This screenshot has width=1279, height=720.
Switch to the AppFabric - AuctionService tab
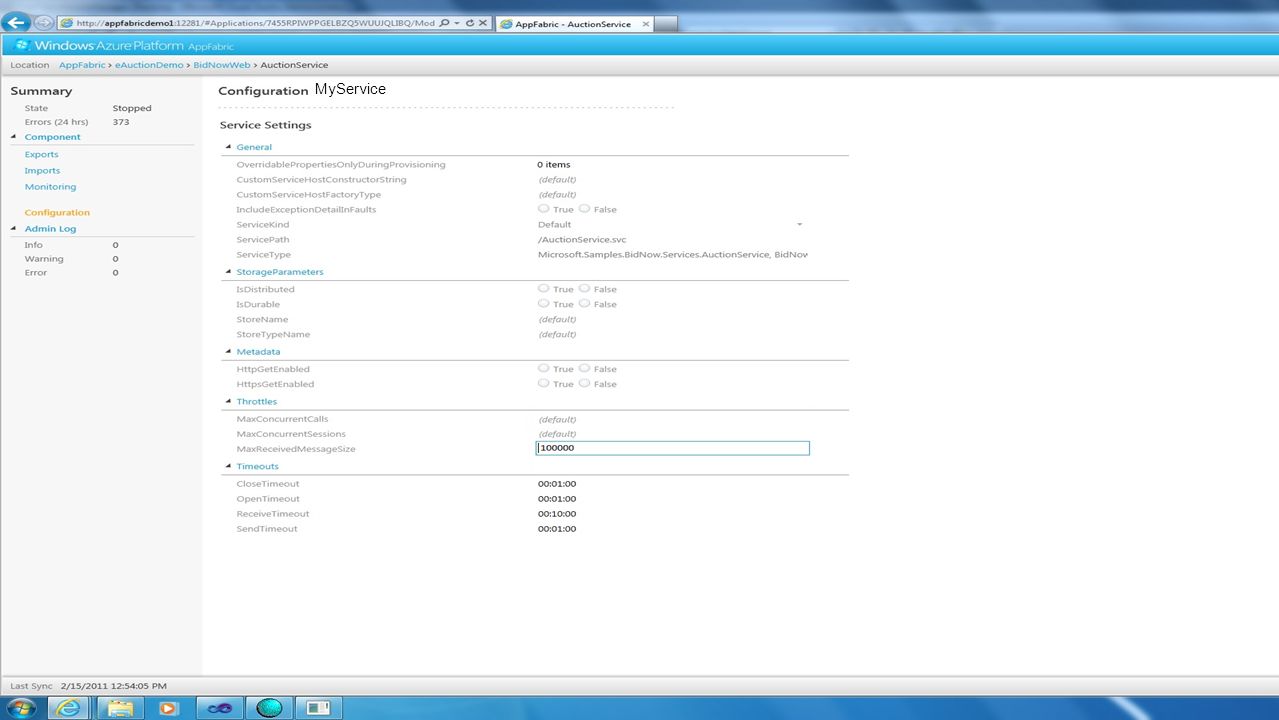573,23
